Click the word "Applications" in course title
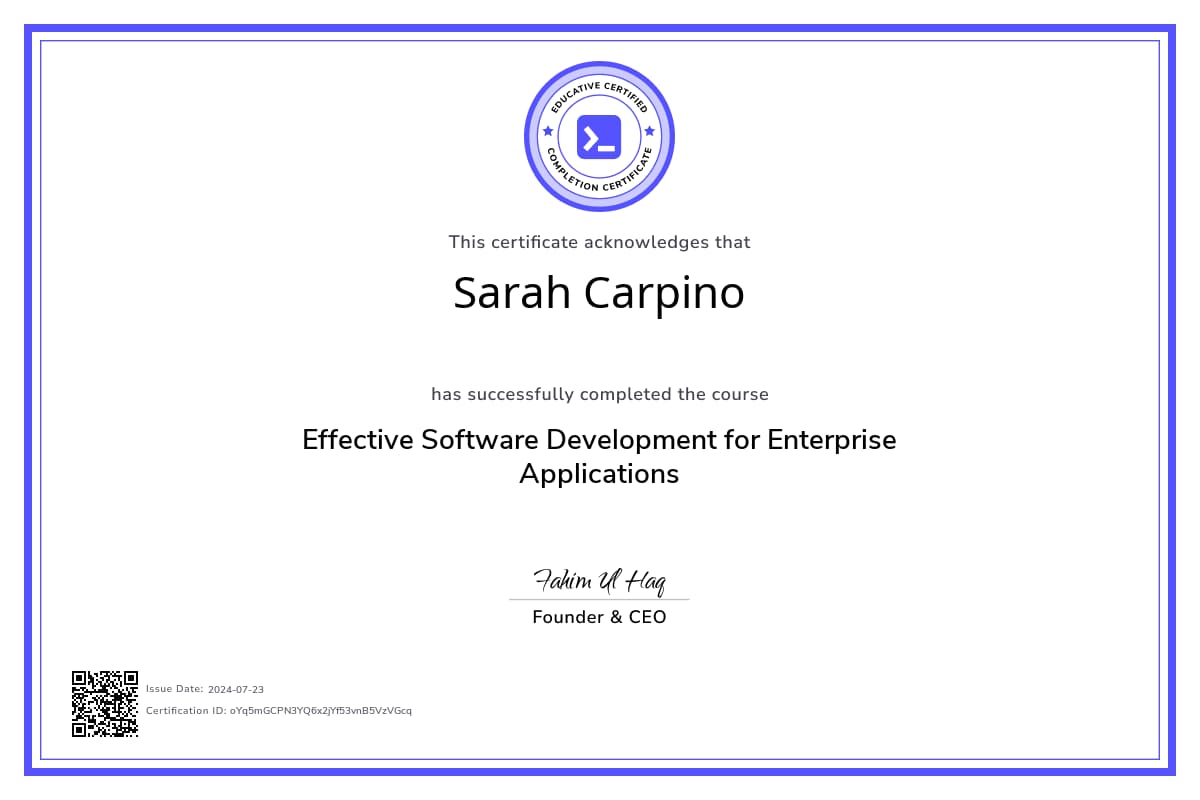Screen dimensions: 1200x800 coord(599,474)
